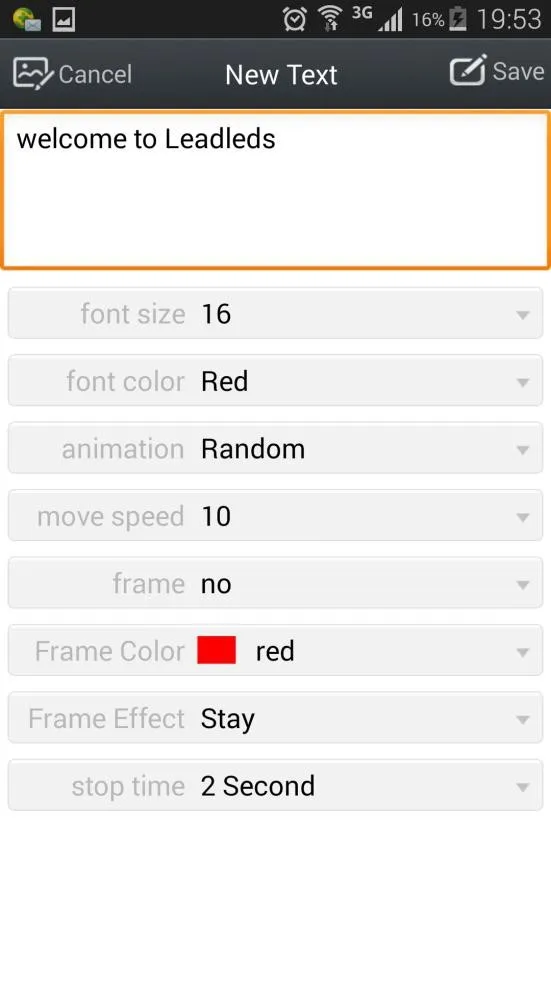The width and height of the screenshot is (551, 981).
Task: Change the move speed dropdown value
Action: pyautogui.click(x=275, y=516)
